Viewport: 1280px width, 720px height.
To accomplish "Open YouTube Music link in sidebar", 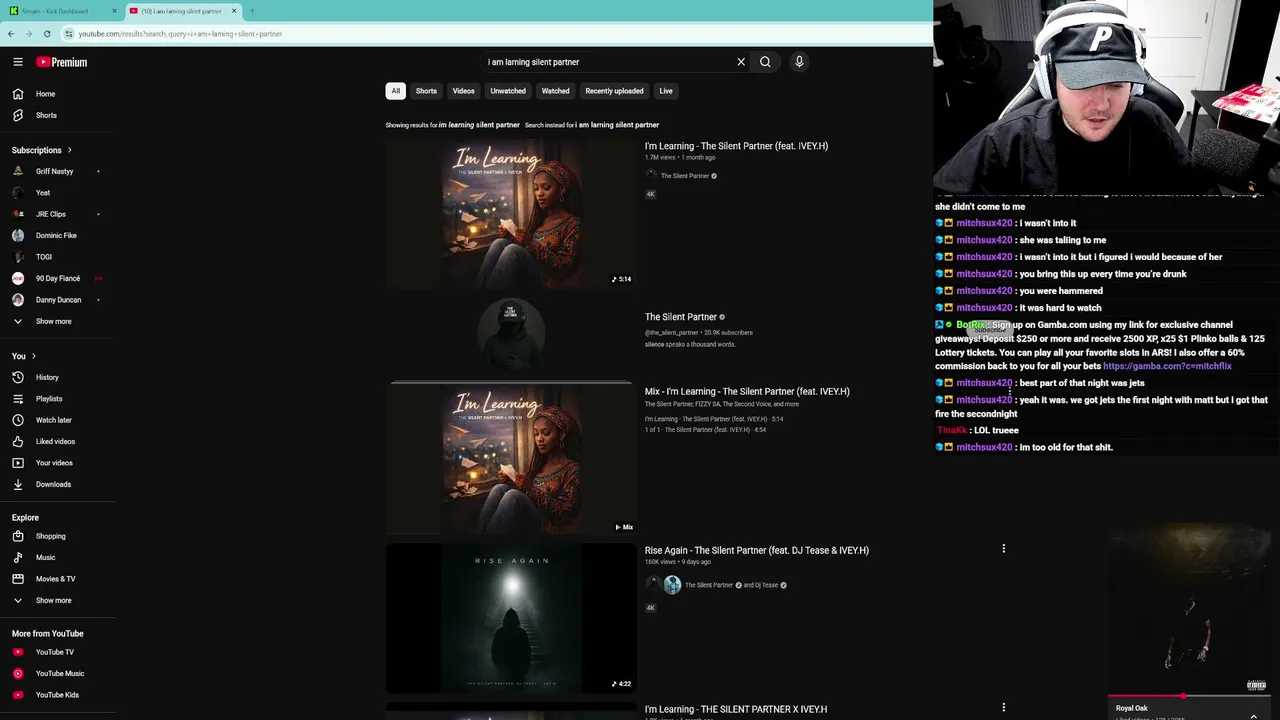I will coord(58,673).
